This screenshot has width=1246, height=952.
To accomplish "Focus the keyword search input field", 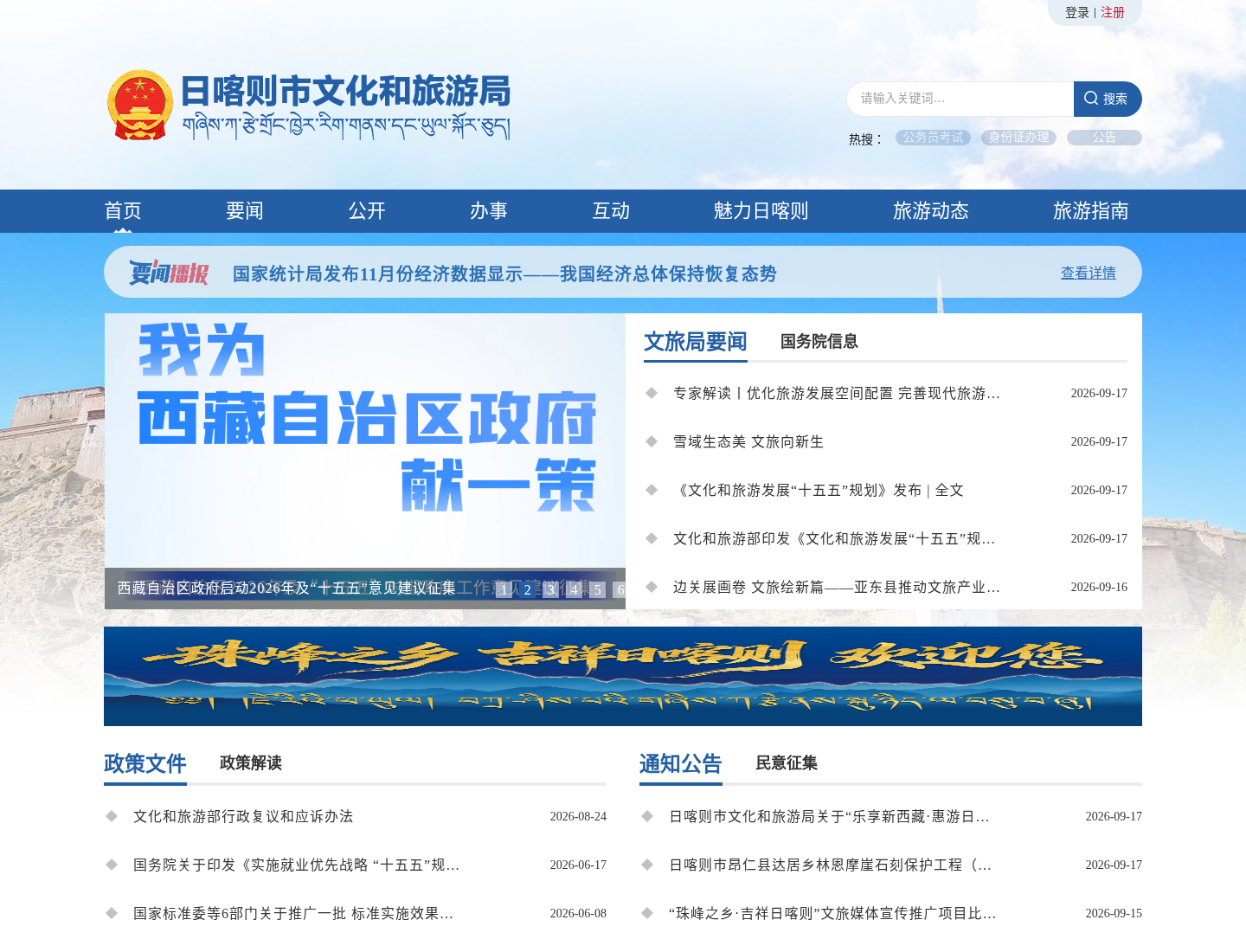I will 960,99.
